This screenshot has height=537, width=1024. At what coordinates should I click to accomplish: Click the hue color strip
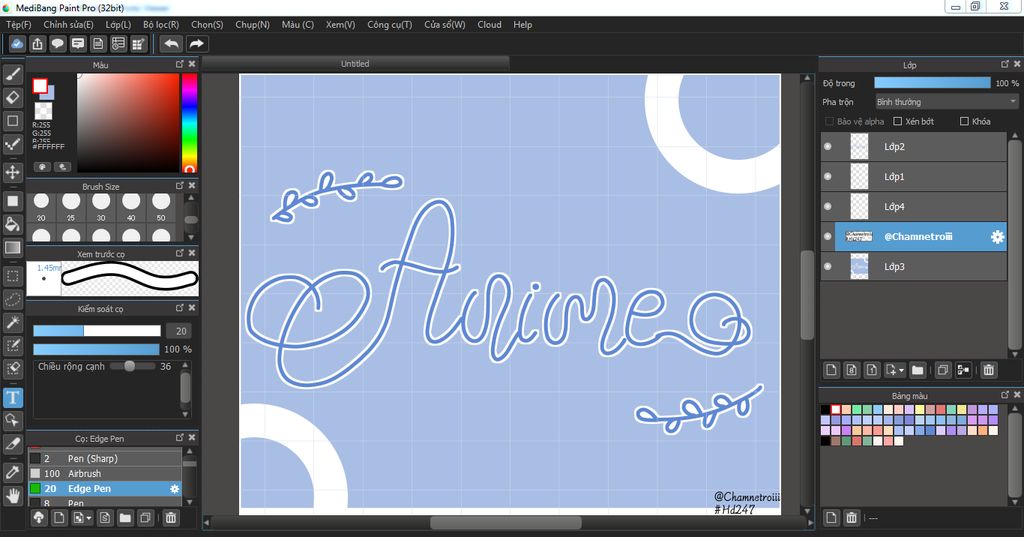click(189, 123)
